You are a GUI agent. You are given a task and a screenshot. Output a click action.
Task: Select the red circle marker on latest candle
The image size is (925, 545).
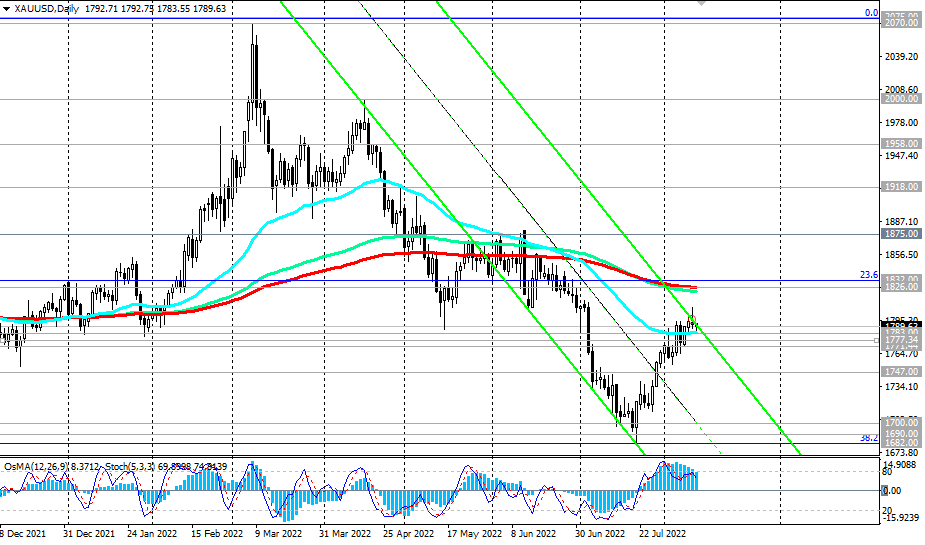tap(693, 319)
